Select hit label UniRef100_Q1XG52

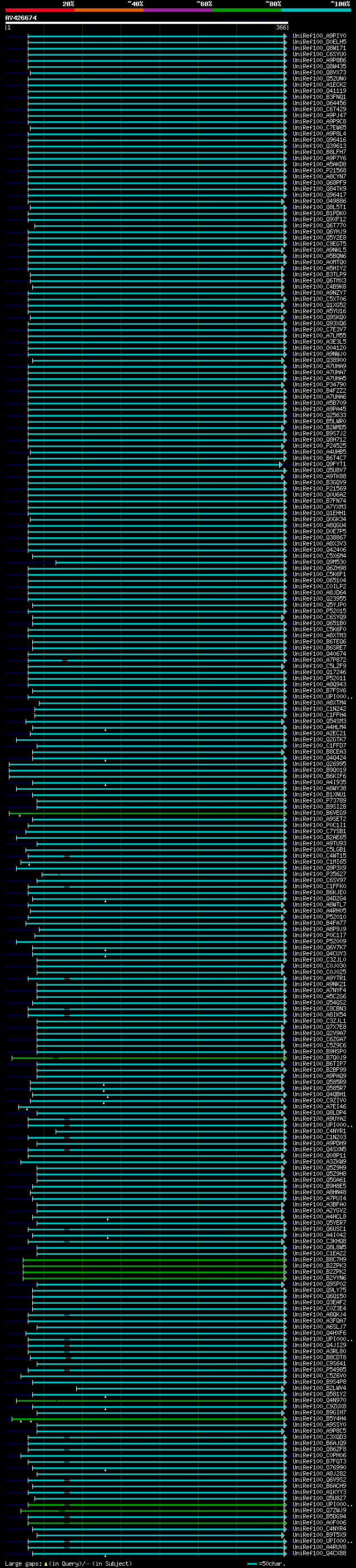pos(319,305)
